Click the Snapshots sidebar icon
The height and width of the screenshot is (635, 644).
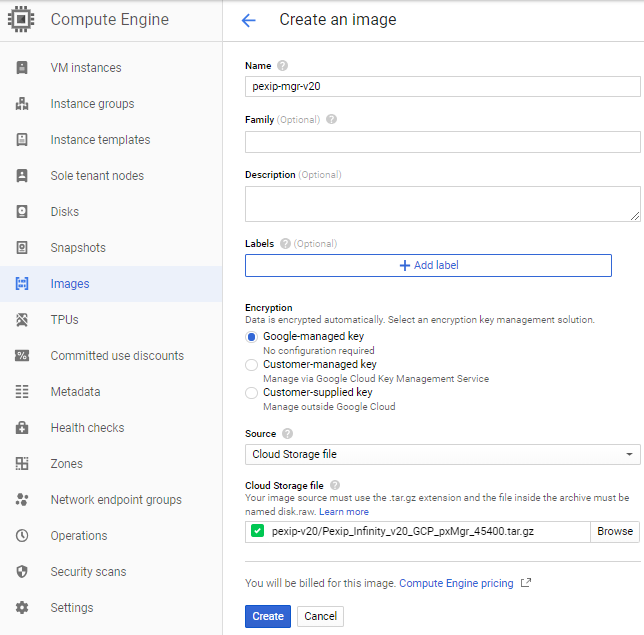(22, 248)
